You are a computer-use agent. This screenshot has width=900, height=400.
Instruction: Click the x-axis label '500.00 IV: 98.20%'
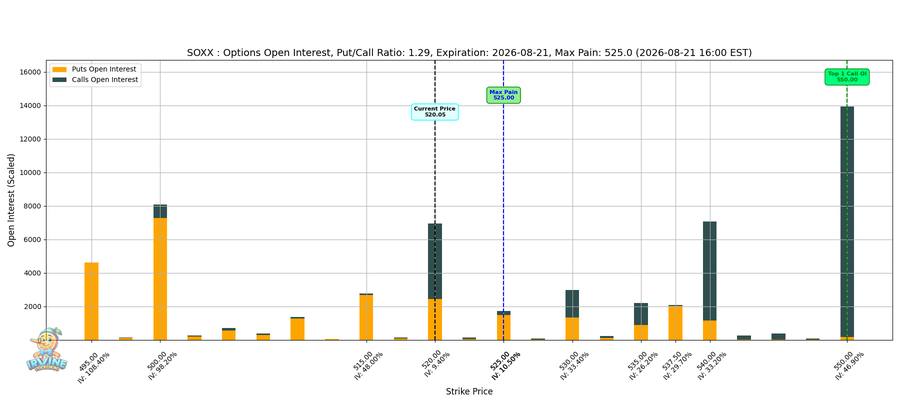(164, 363)
